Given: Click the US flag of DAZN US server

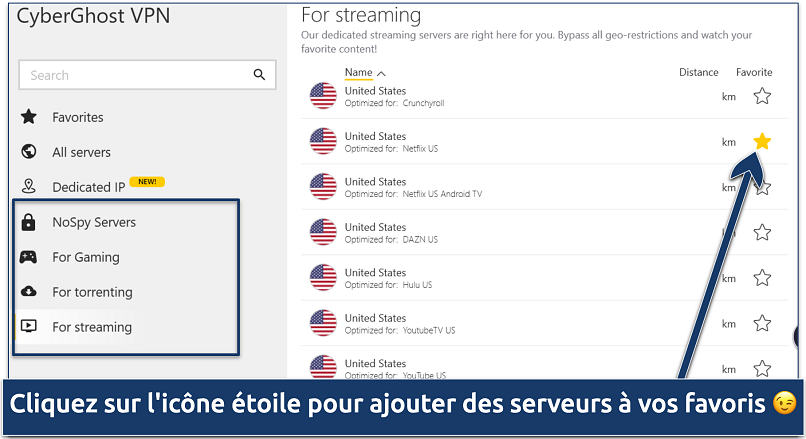Looking at the screenshot, I should (x=323, y=232).
